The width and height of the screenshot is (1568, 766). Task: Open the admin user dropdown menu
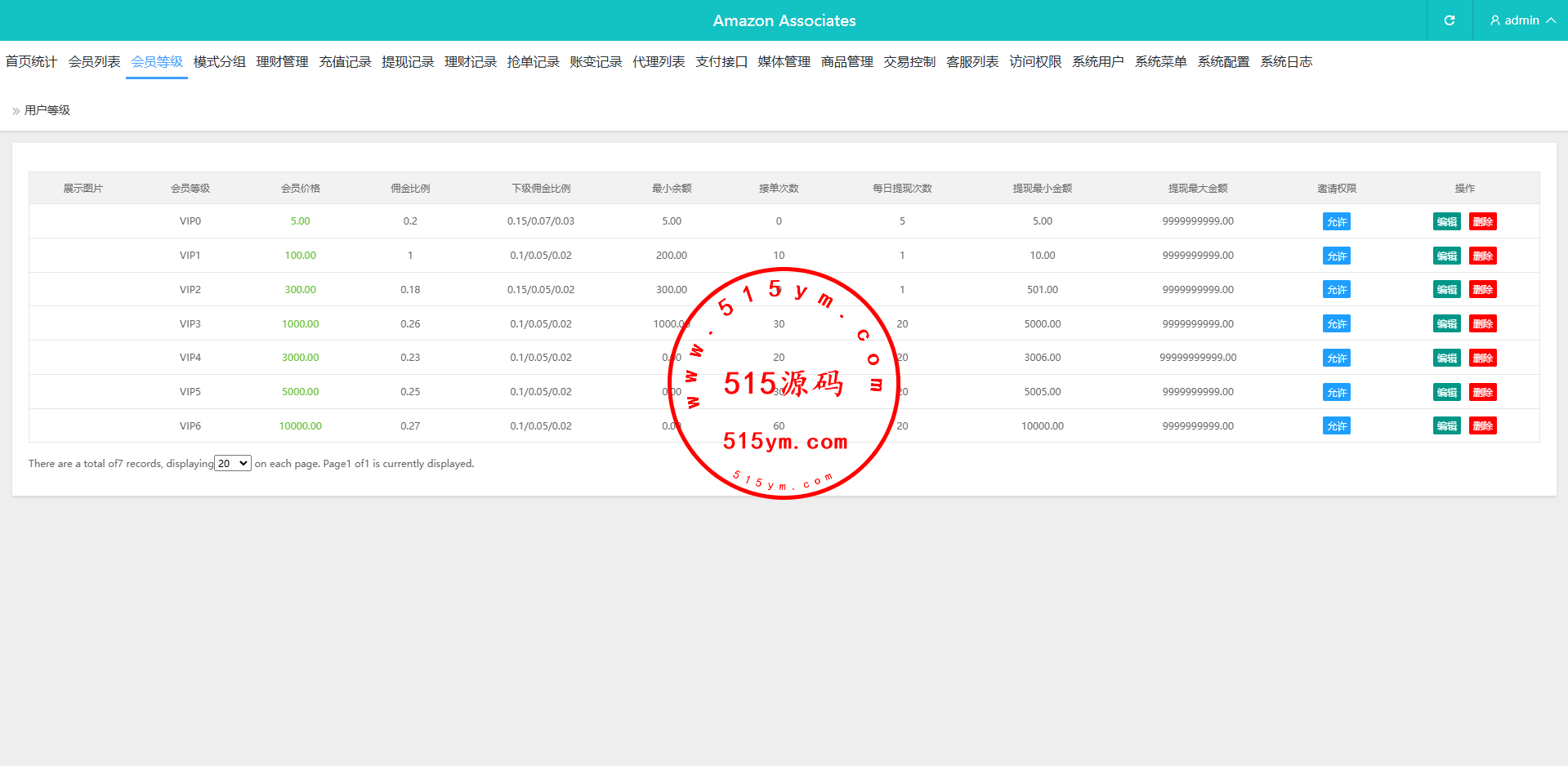coord(1521,20)
